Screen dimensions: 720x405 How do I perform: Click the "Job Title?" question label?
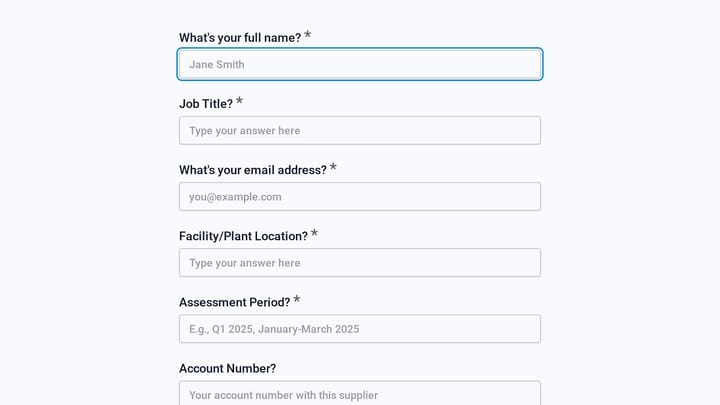[206, 104]
